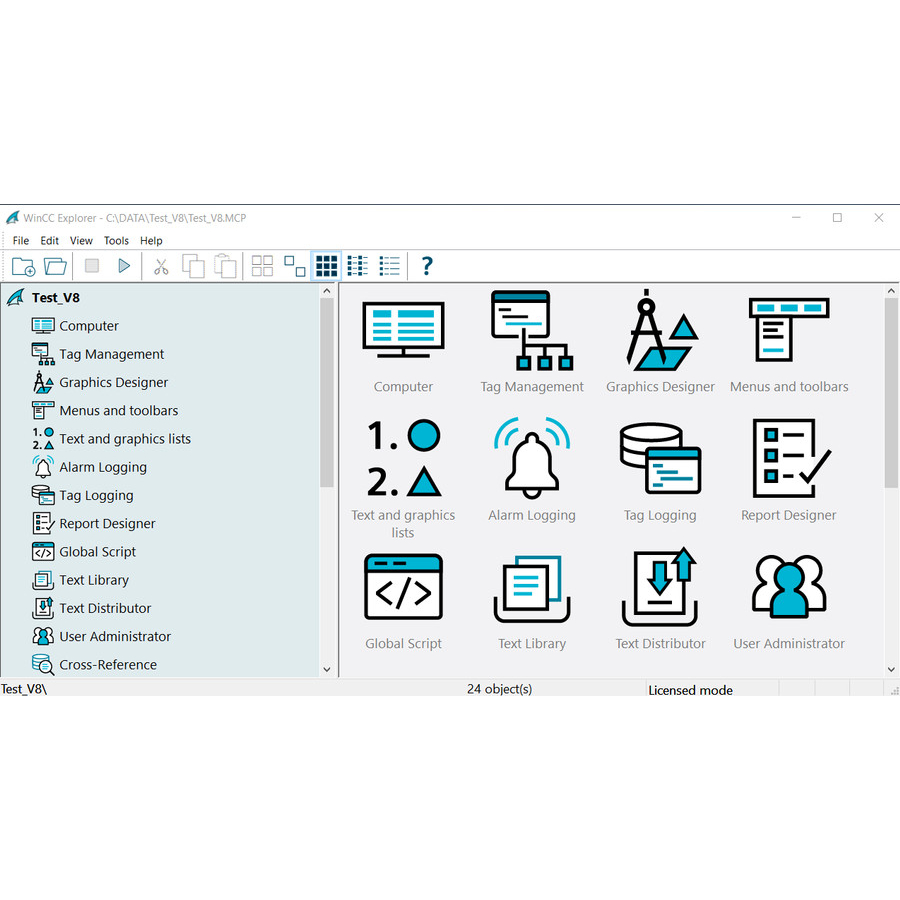Click the large Text Distributor icon
900x900 pixels.
pos(661,587)
